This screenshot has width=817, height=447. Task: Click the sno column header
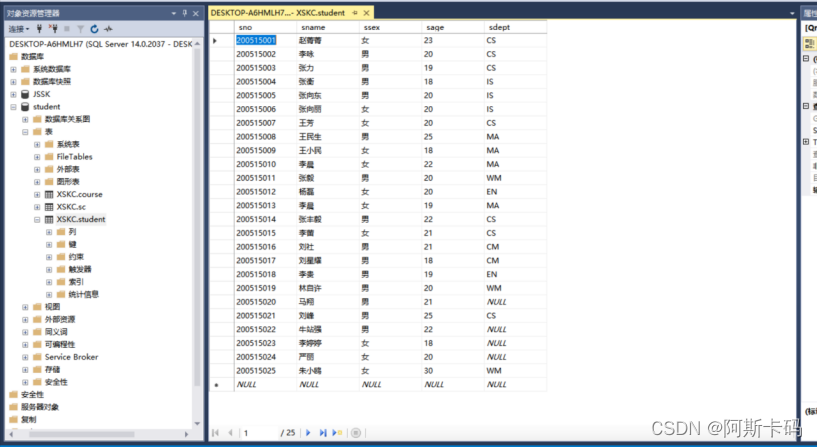(265, 27)
